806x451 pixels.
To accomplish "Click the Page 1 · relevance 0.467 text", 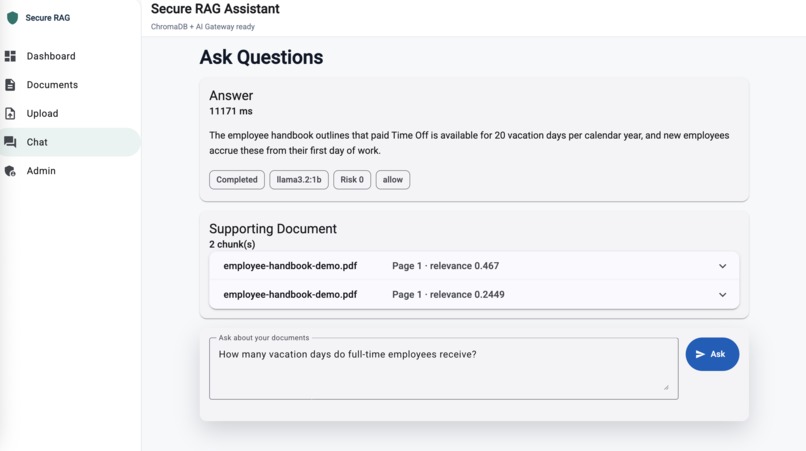I will click(x=445, y=266).
